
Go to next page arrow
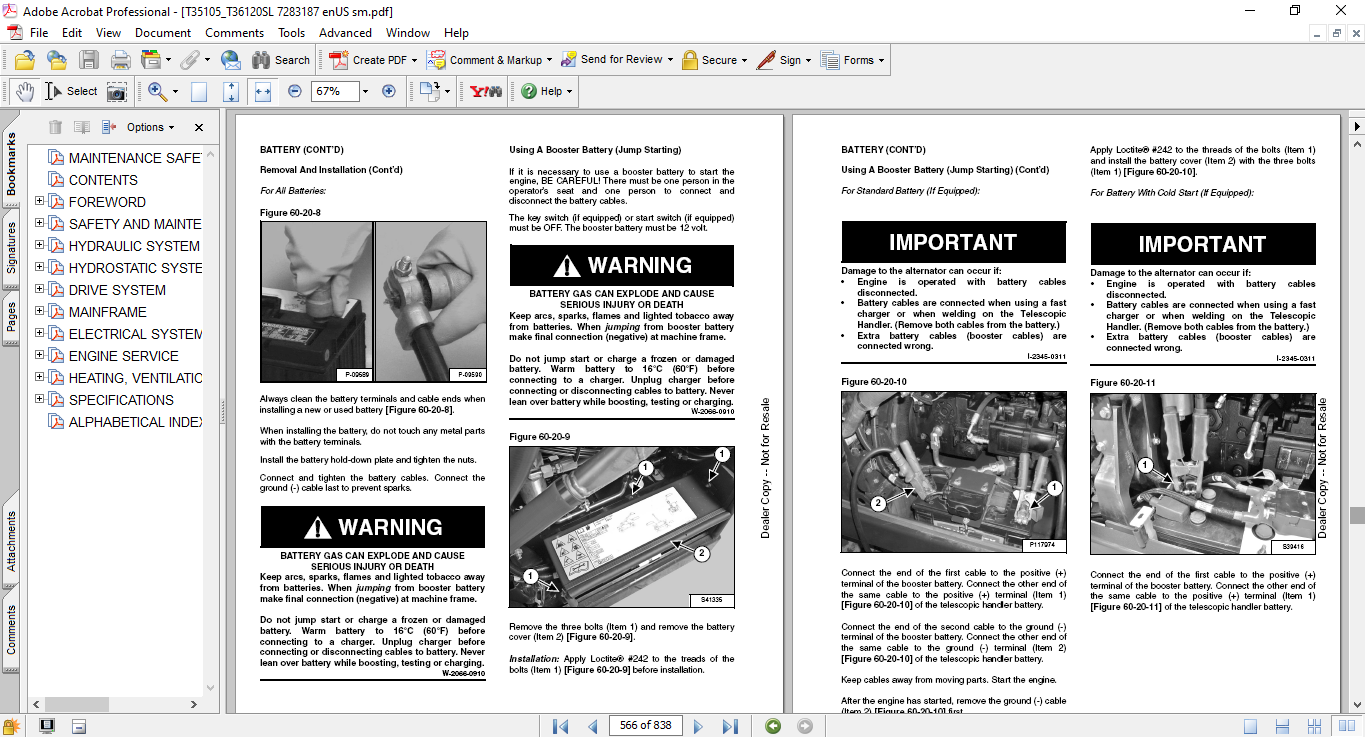698,726
